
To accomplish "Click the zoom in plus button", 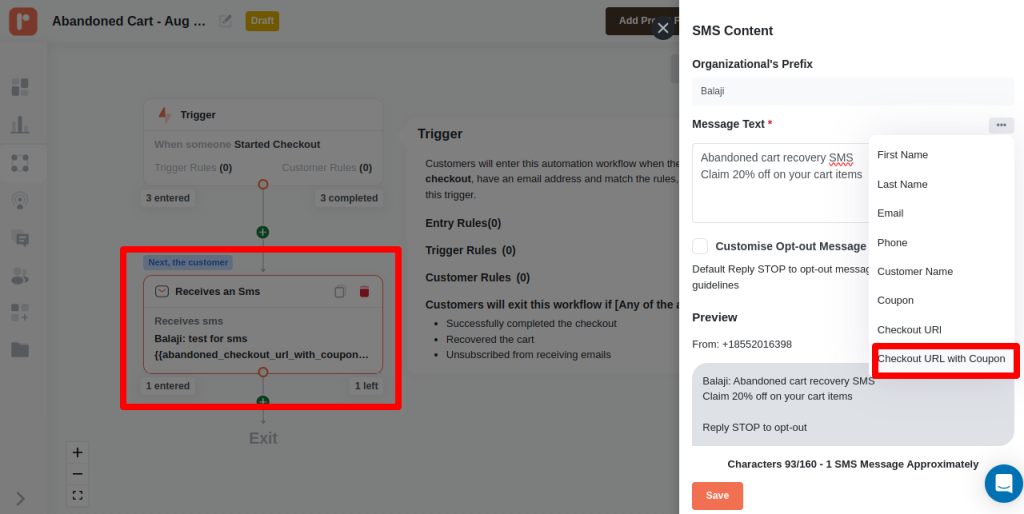I will pyautogui.click(x=78, y=452).
